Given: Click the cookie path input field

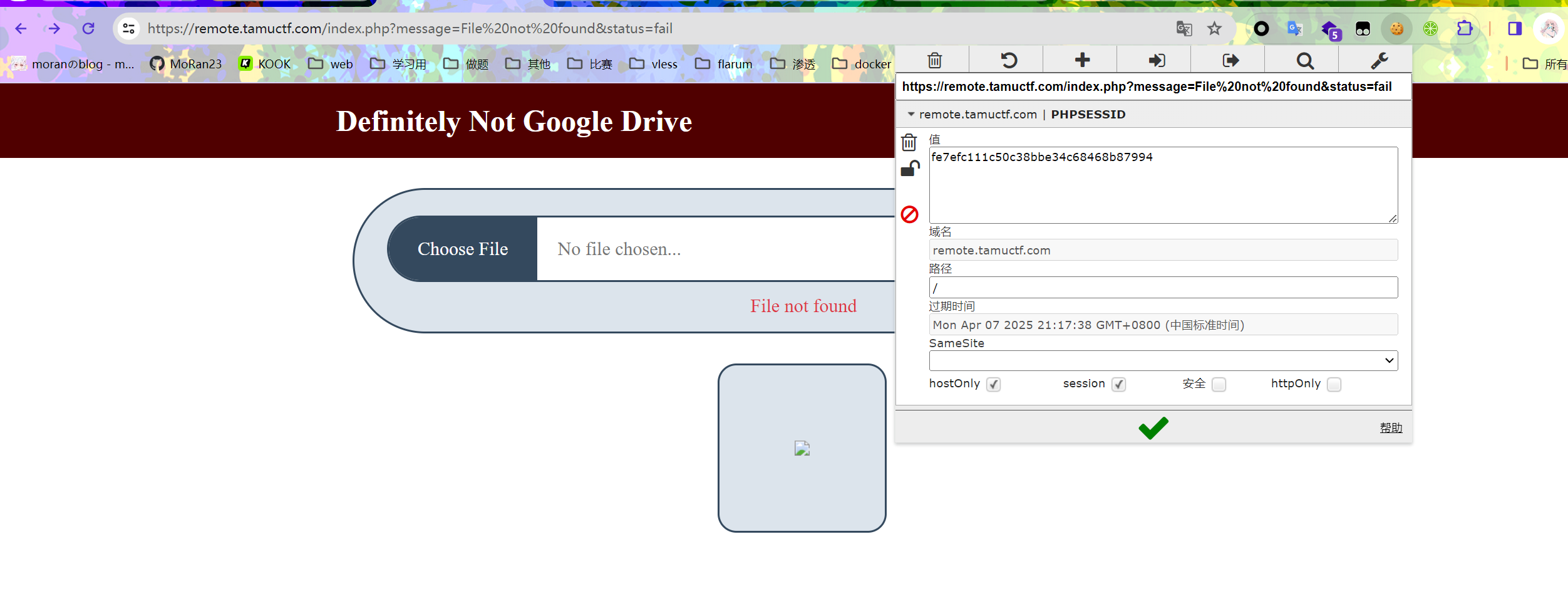Looking at the screenshot, I should [x=1163, y=288].
